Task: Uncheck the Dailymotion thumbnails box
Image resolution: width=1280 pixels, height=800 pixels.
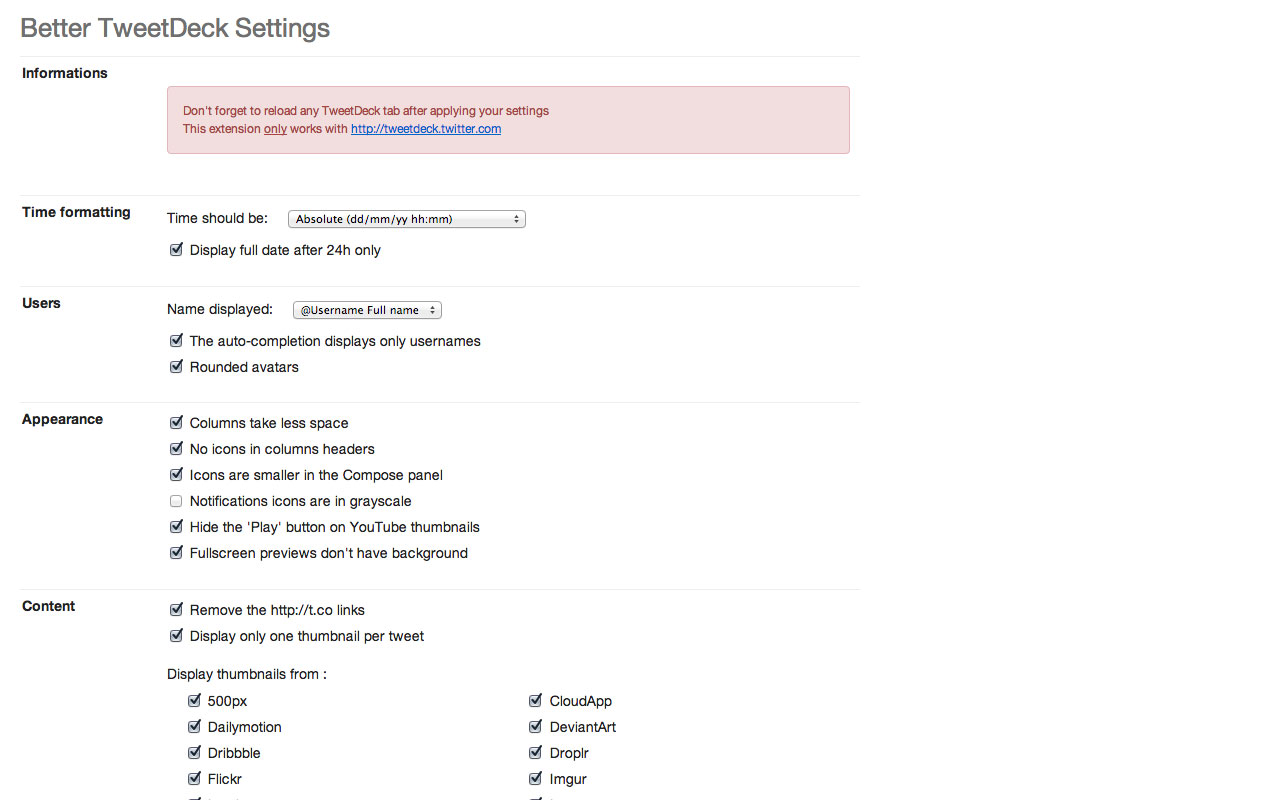Action: 194,727
